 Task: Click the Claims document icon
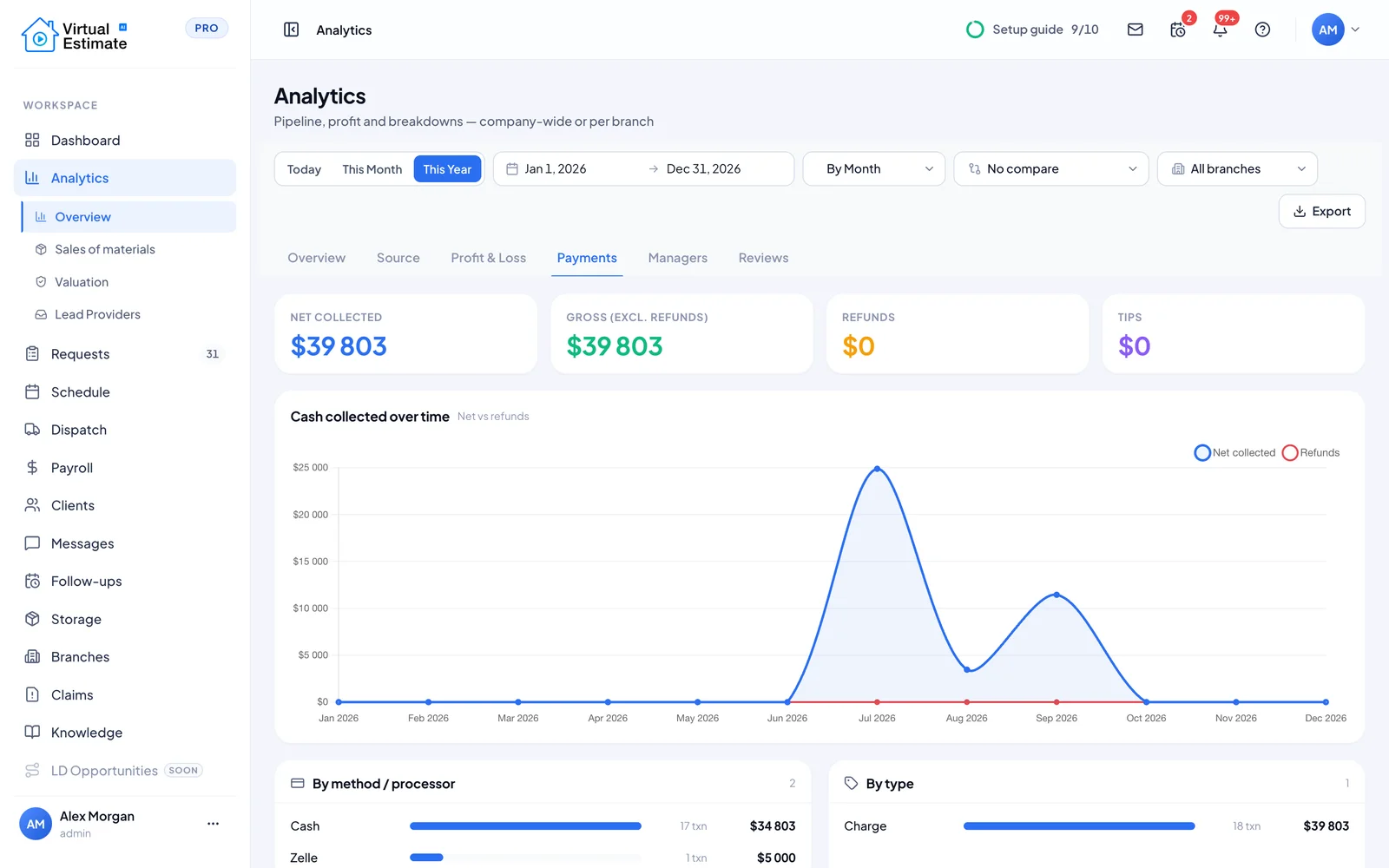coord(32,694)
